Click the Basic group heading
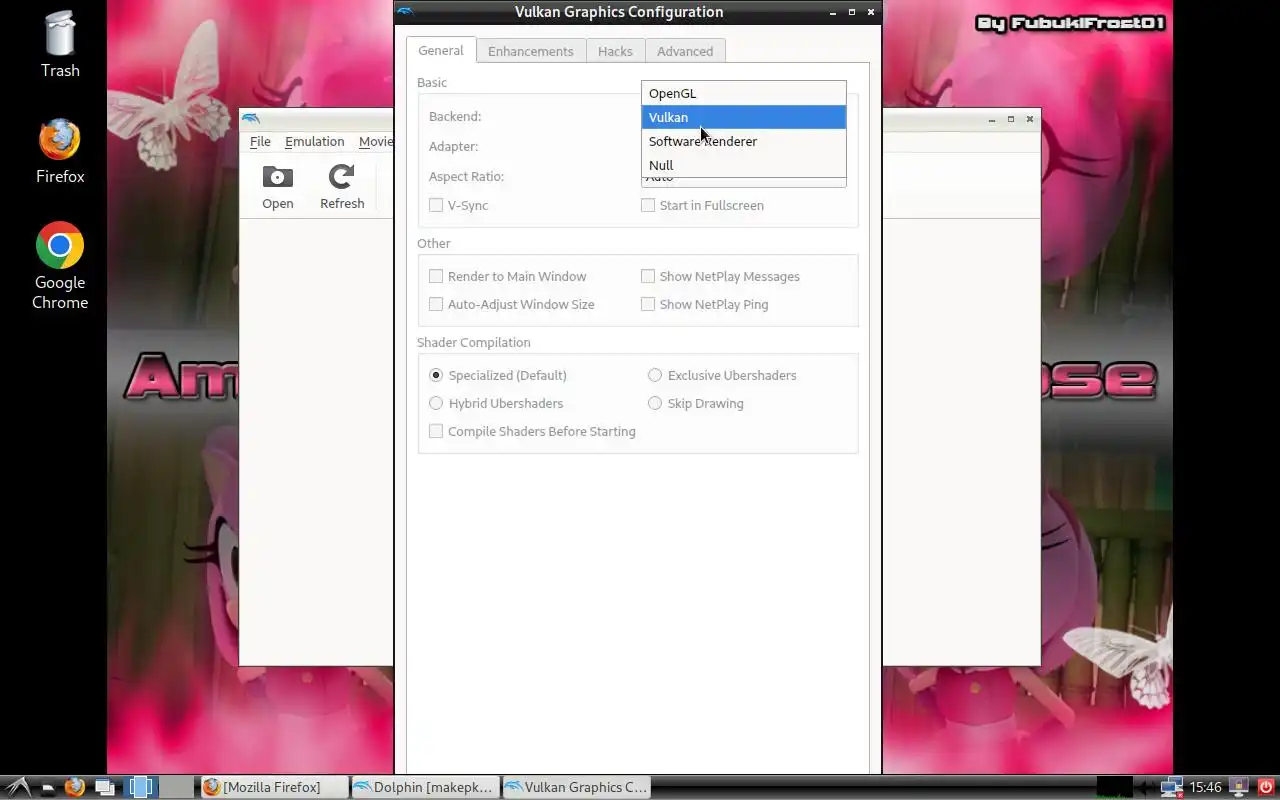Screen dimensions: 1280x800 [x=432, y=82]
